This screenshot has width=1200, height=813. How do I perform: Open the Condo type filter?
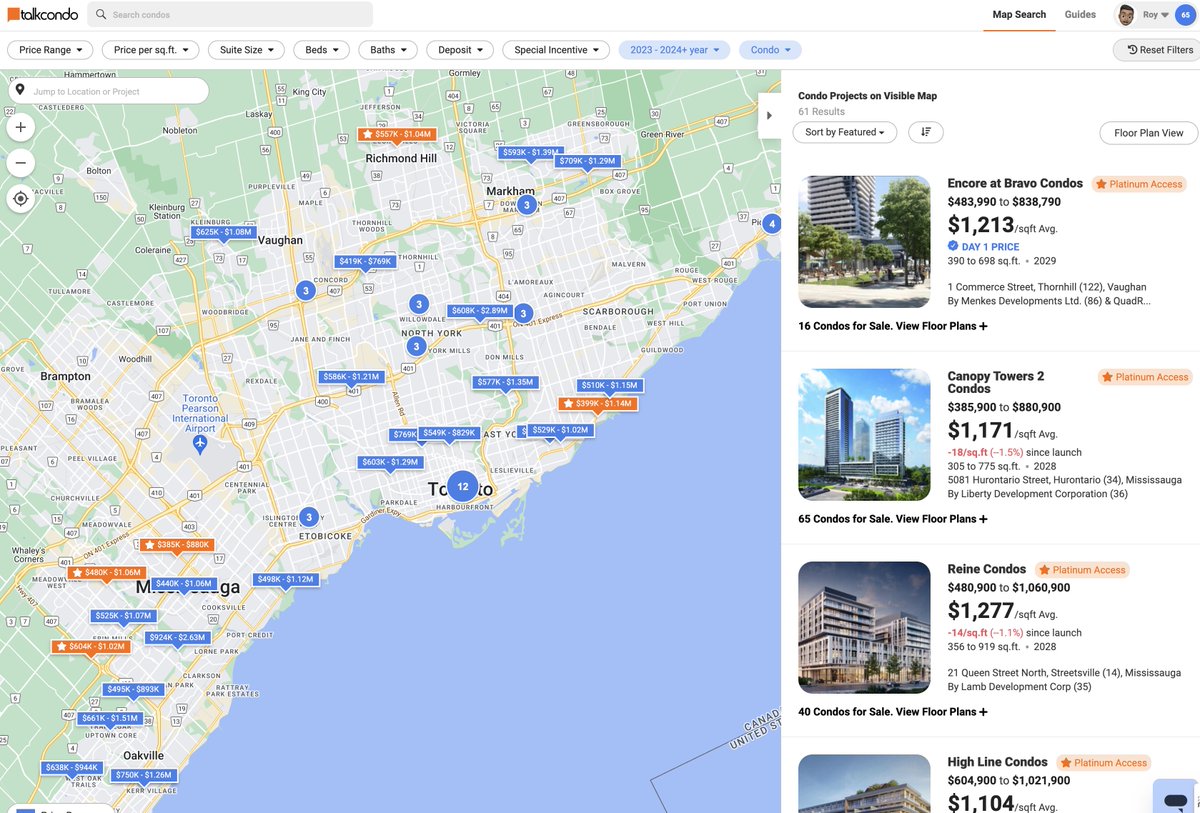tap(770, 50)
